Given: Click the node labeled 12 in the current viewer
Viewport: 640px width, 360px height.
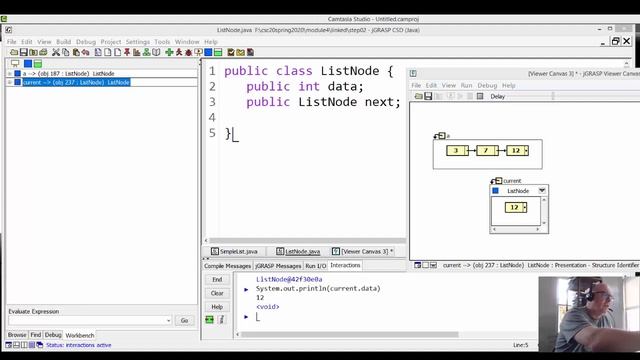Looking at the screenshot, I should 516,207.
